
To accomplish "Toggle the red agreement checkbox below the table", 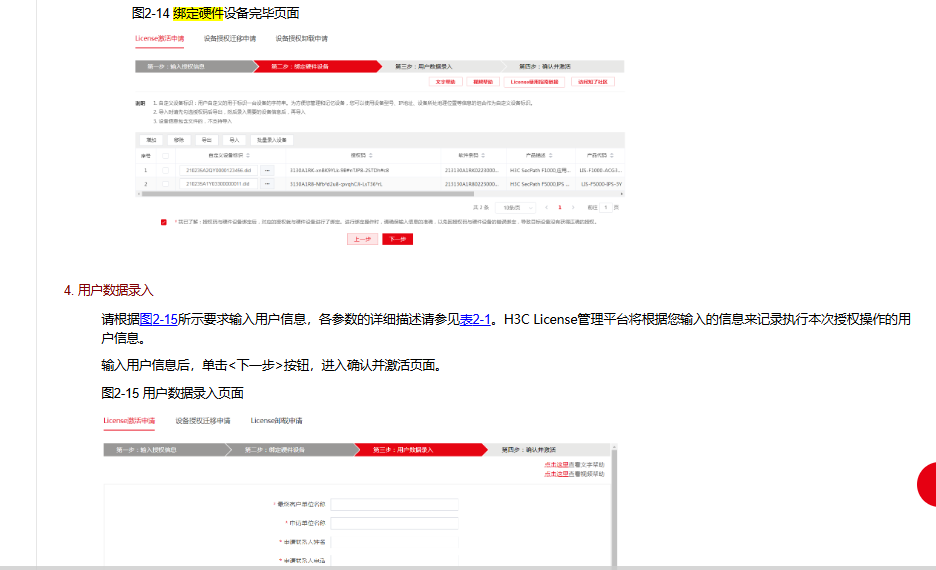I will coord(164,222).
